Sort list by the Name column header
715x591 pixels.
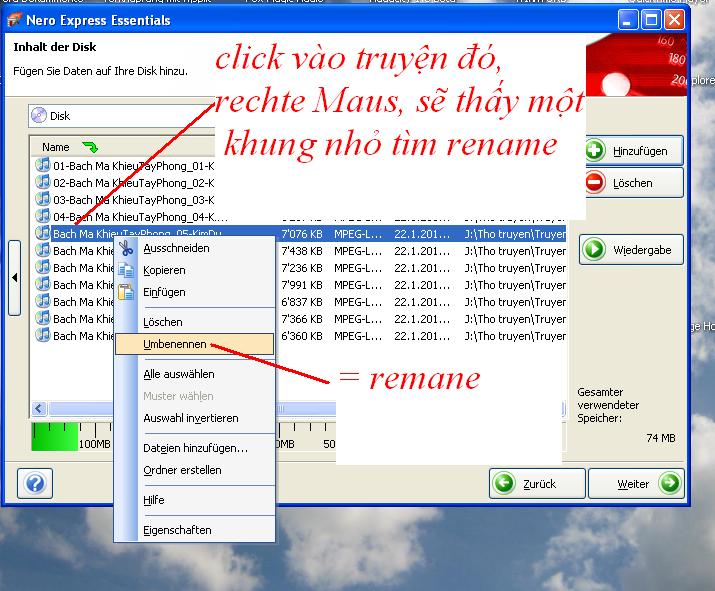tap(56, 147)
